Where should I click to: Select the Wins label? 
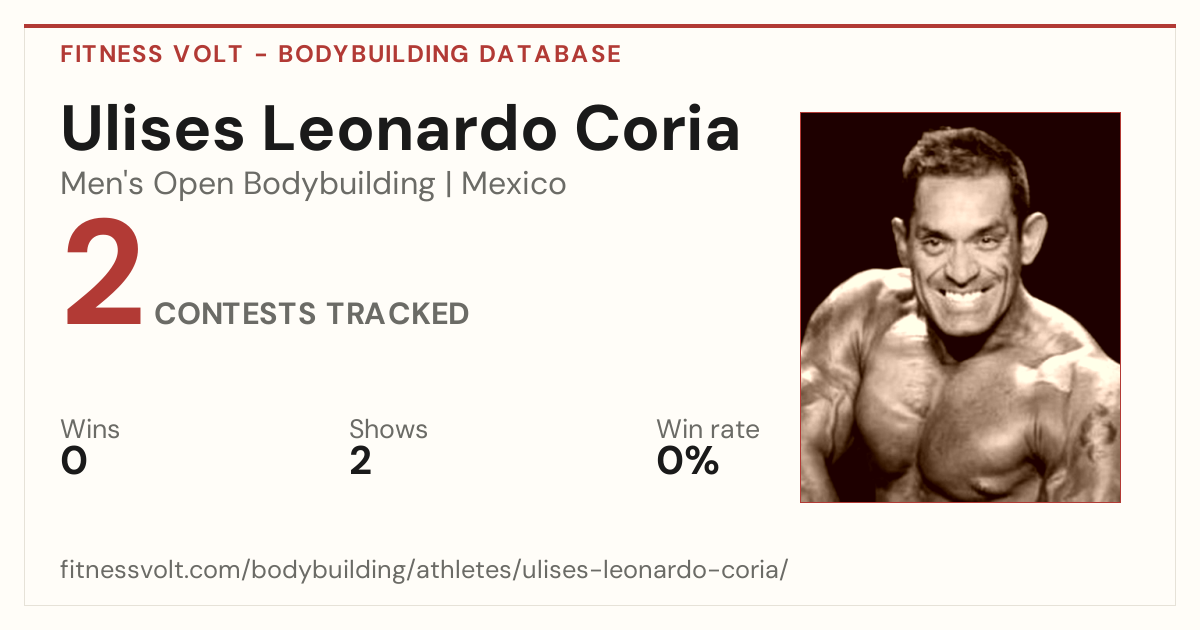tap(90, 429)
